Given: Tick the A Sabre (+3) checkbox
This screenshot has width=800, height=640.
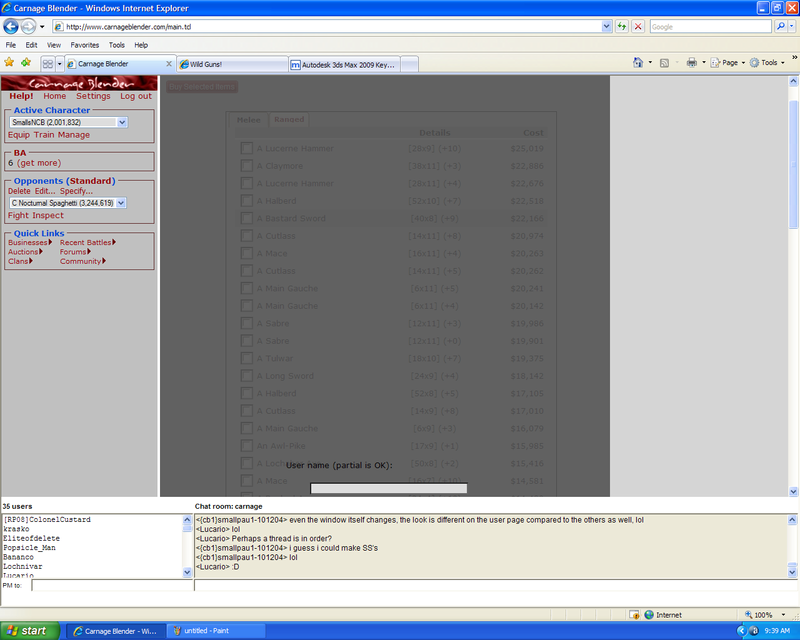Looking at the screenshot, I should click(246, 323).
